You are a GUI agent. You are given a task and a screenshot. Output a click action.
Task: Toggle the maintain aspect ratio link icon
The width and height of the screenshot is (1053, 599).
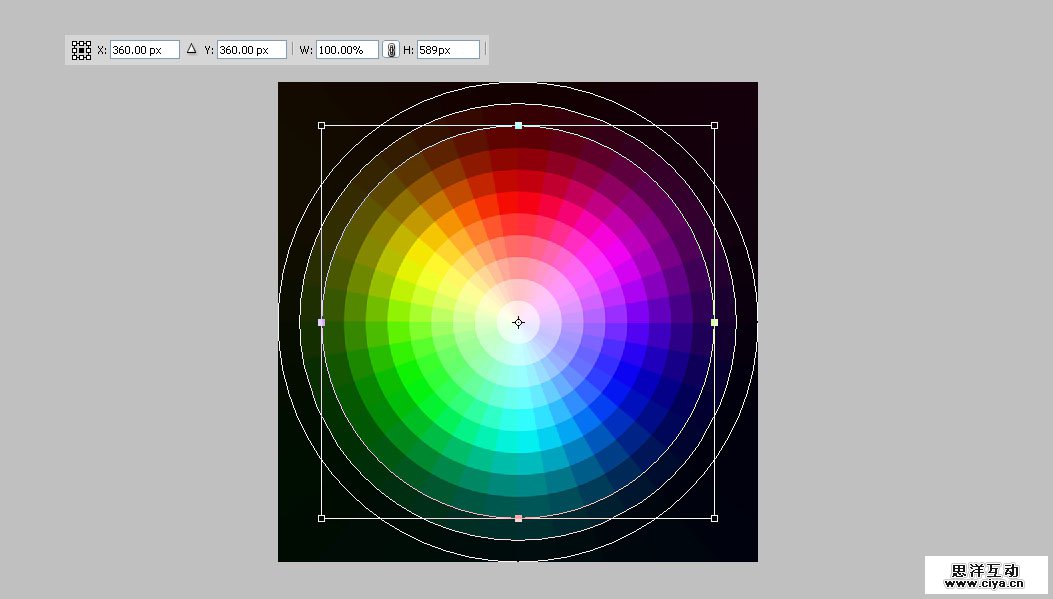click(x=391, y=49)
